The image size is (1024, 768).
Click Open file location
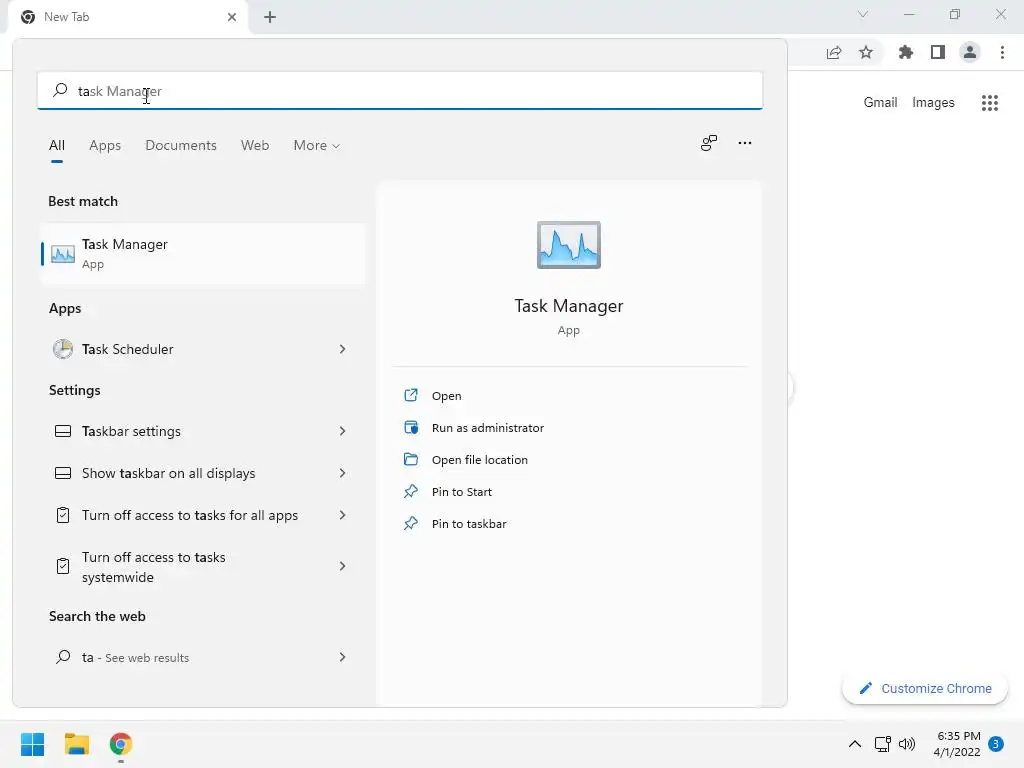(x=479, y=460)
